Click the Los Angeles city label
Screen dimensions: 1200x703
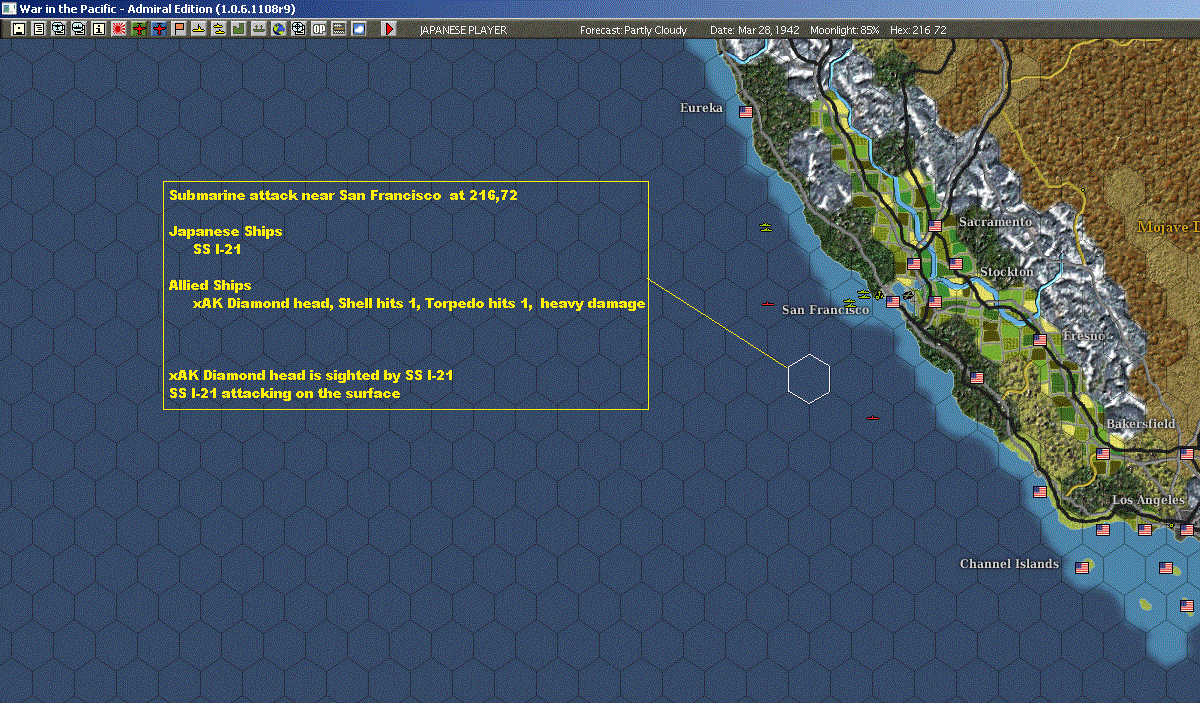tap(1148, 500)
